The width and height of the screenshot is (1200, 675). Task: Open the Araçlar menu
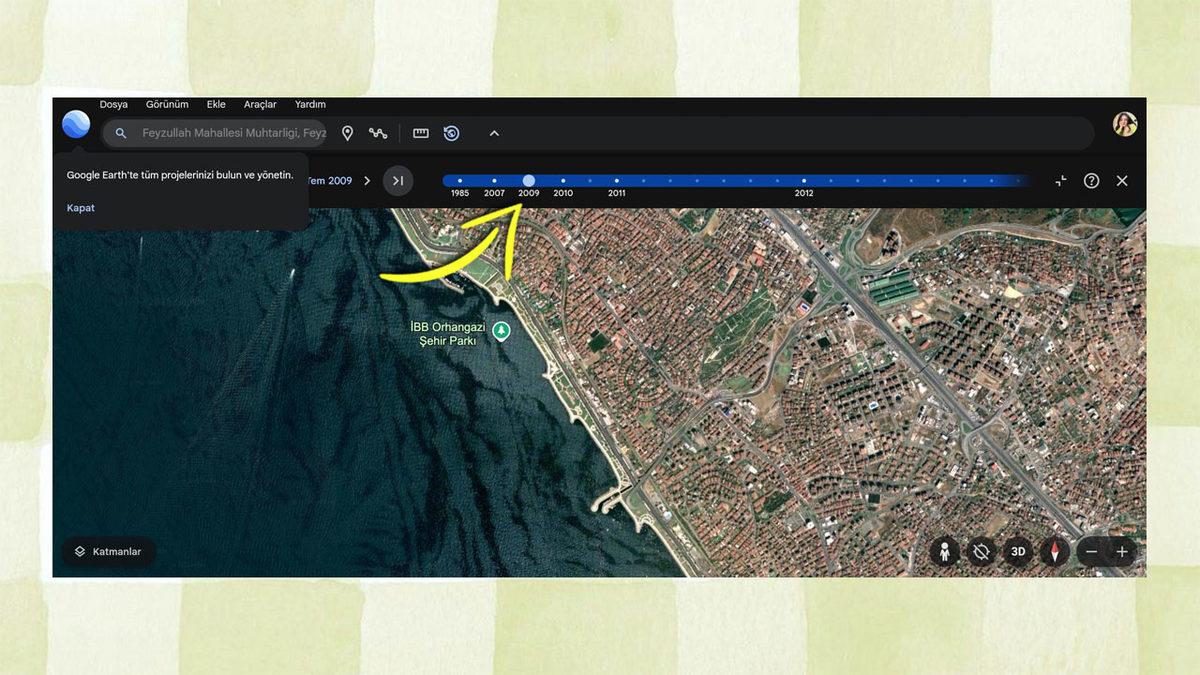click(x=260, y=104)
